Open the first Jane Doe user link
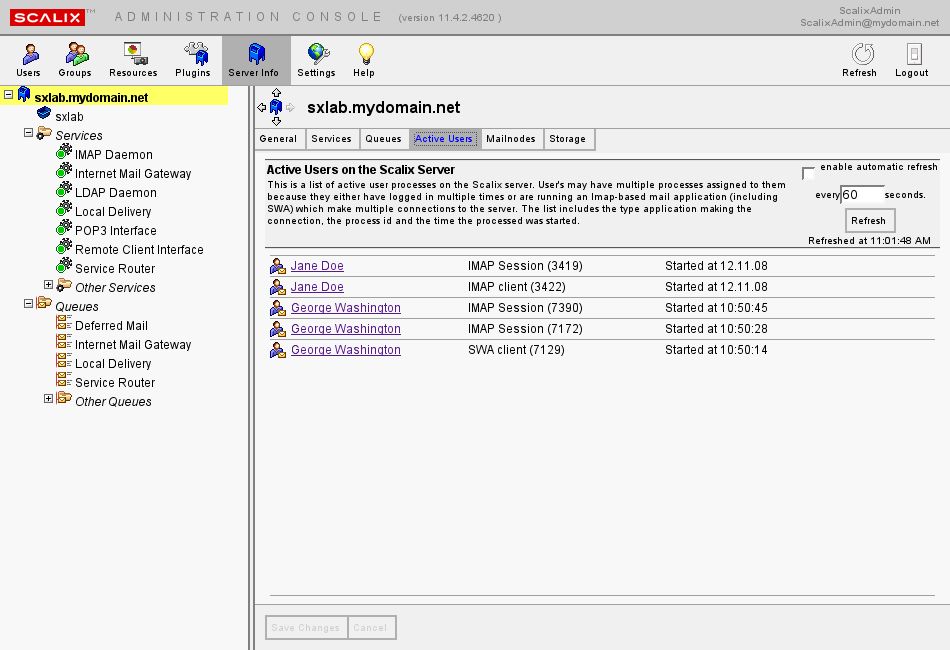Viewport: 950px width, 650px height. [317, 266]
